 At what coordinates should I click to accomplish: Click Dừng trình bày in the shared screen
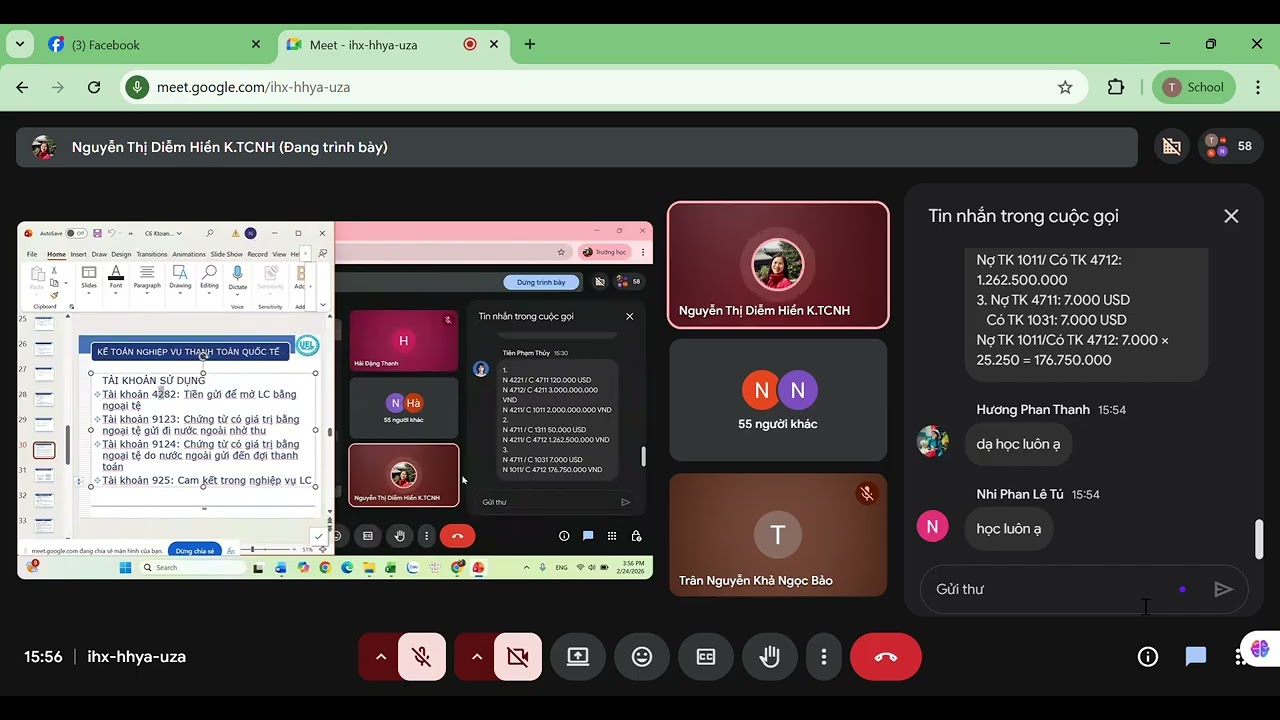541,282
